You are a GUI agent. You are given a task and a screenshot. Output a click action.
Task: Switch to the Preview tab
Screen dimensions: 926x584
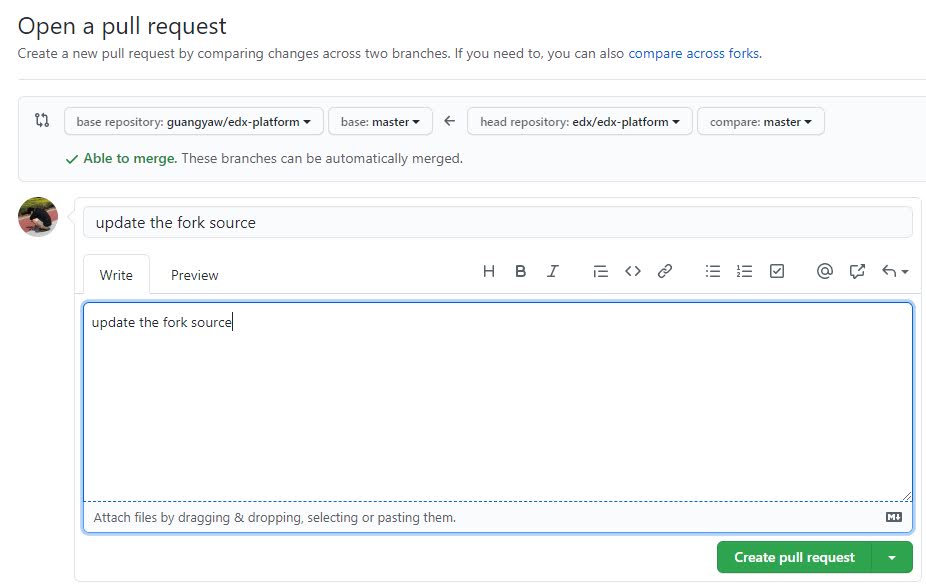[x=194, y=275]
